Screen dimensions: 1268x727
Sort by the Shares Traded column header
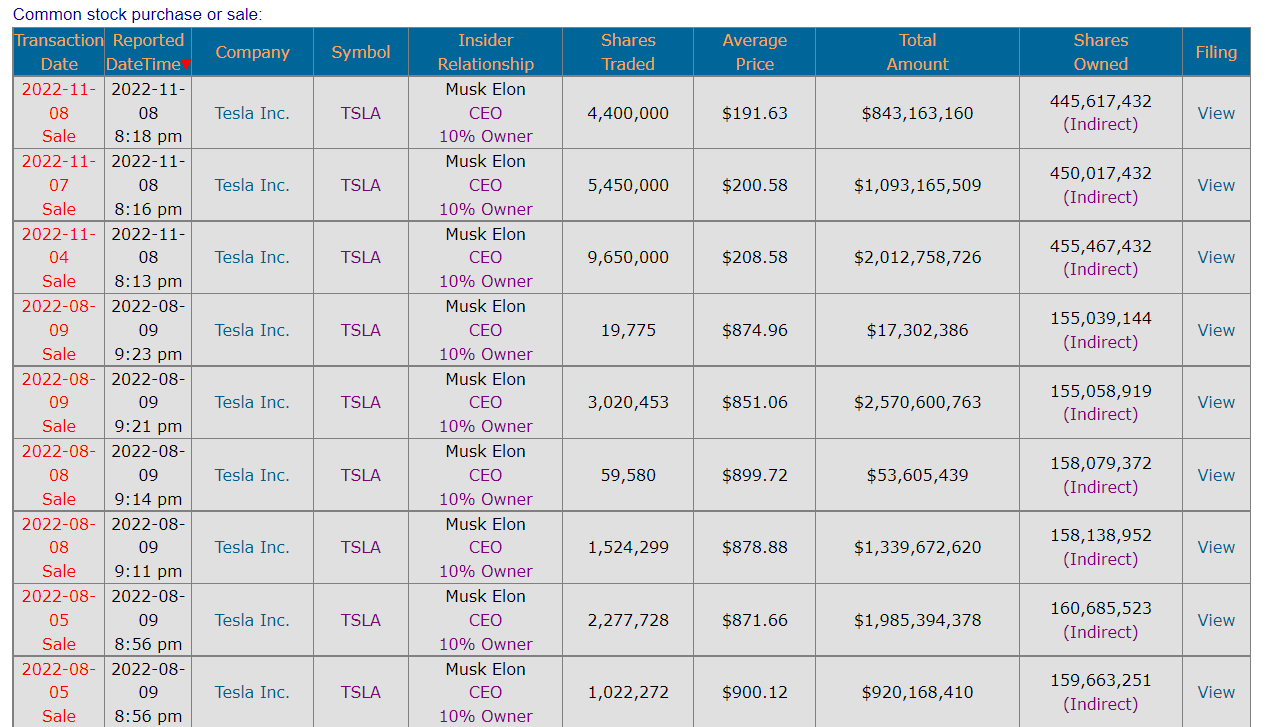[627, 52]
